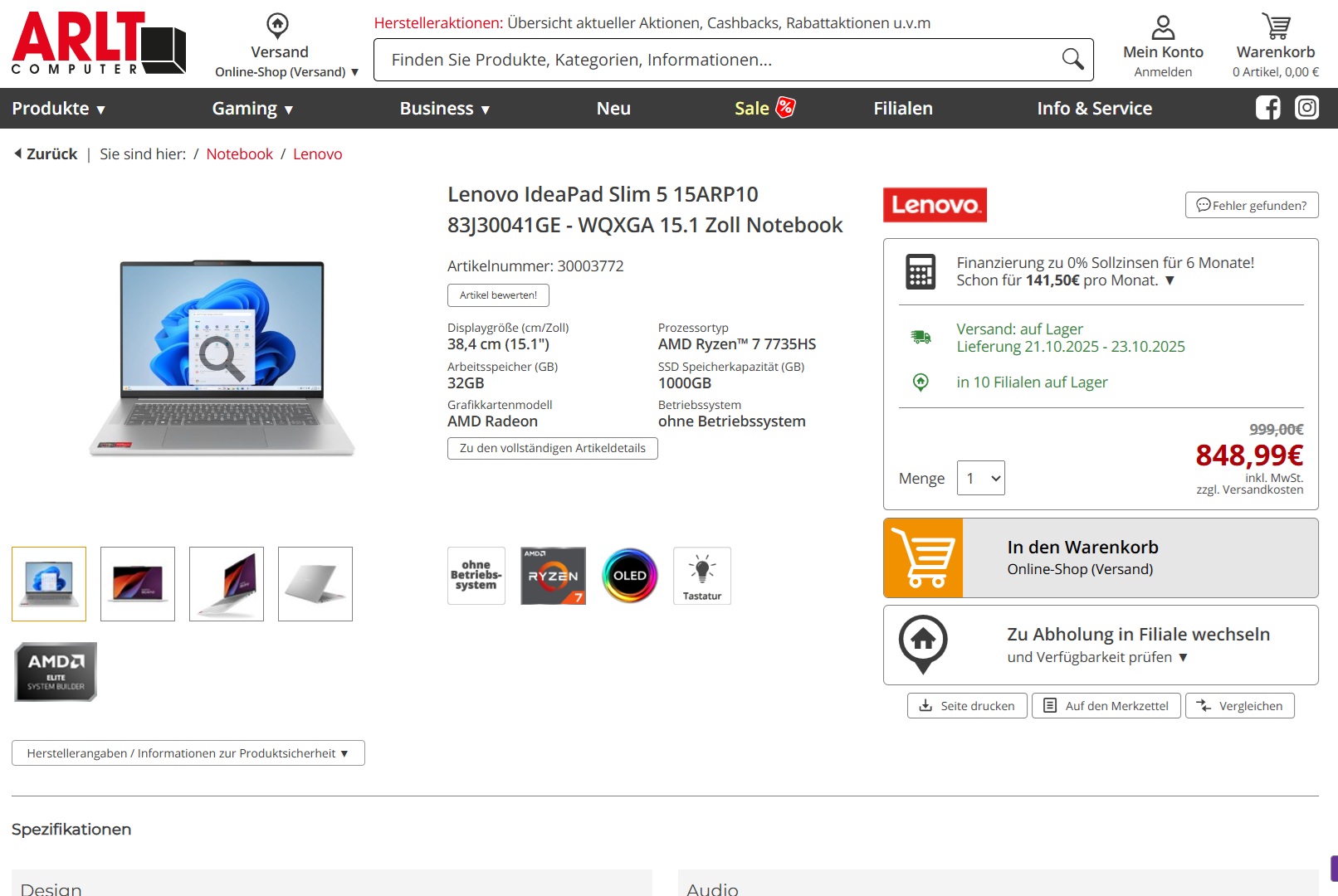Open the Online-Shop (Versand) dropdown
The image size is (1338, 896).
287,72
